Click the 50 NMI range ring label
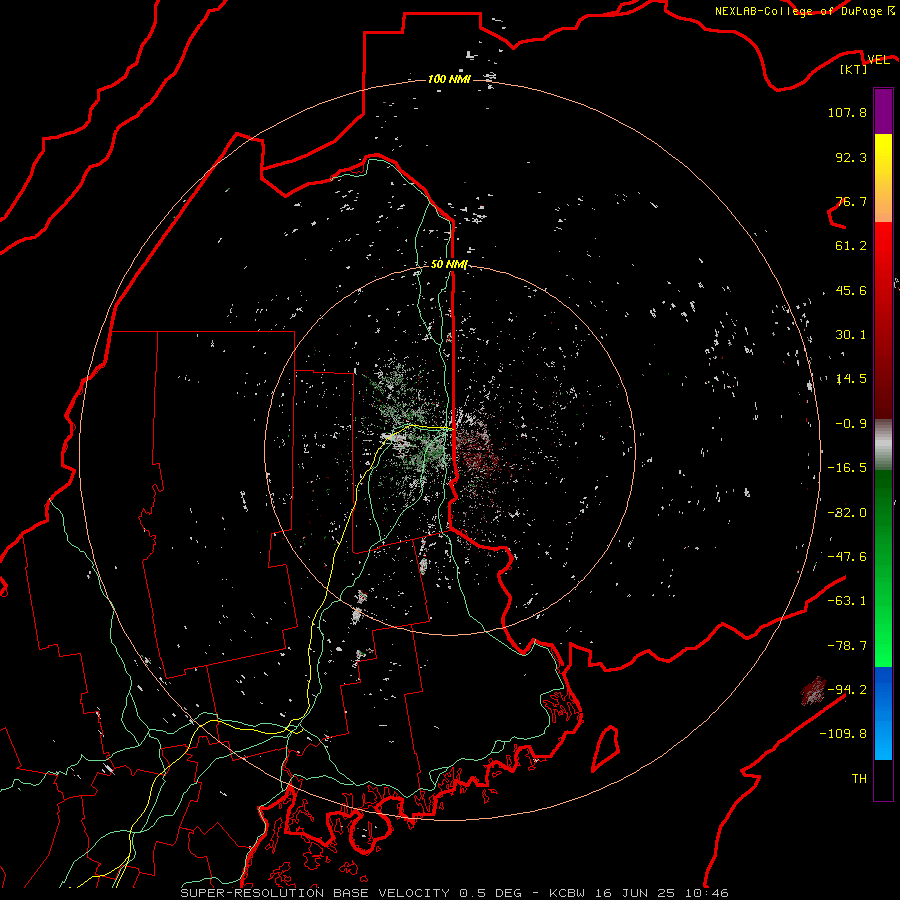The width and height of the screenshot is (900, 900). (x=449, y=265)
